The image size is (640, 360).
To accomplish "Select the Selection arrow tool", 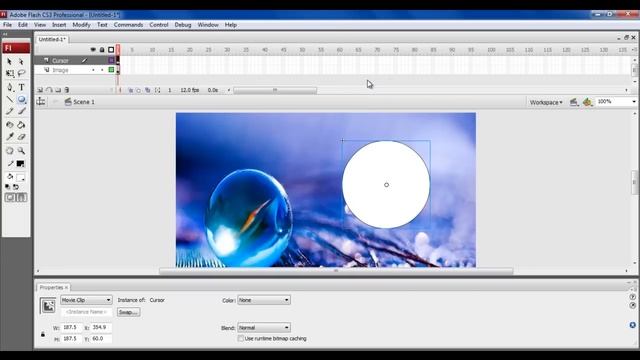I will [9, 62].
